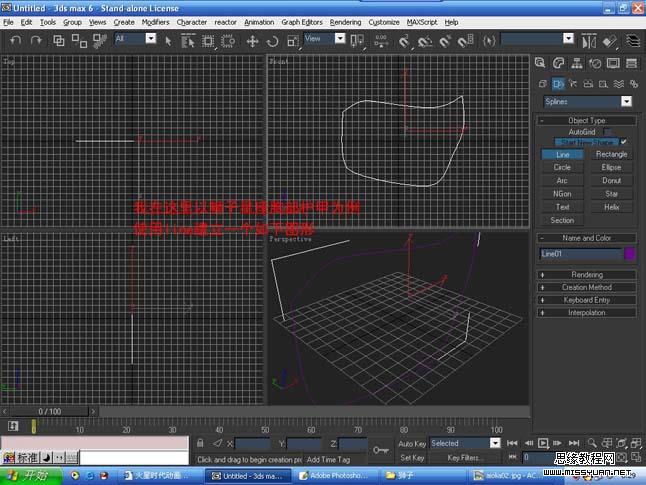
Task: Open the Motion panel tab icon
Action: point(595,63)
